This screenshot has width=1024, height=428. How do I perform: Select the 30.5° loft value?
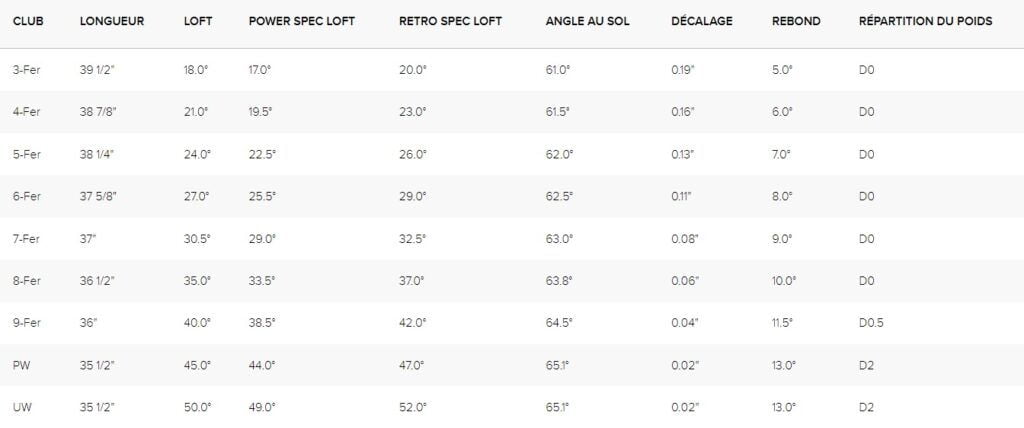(197, 239)
